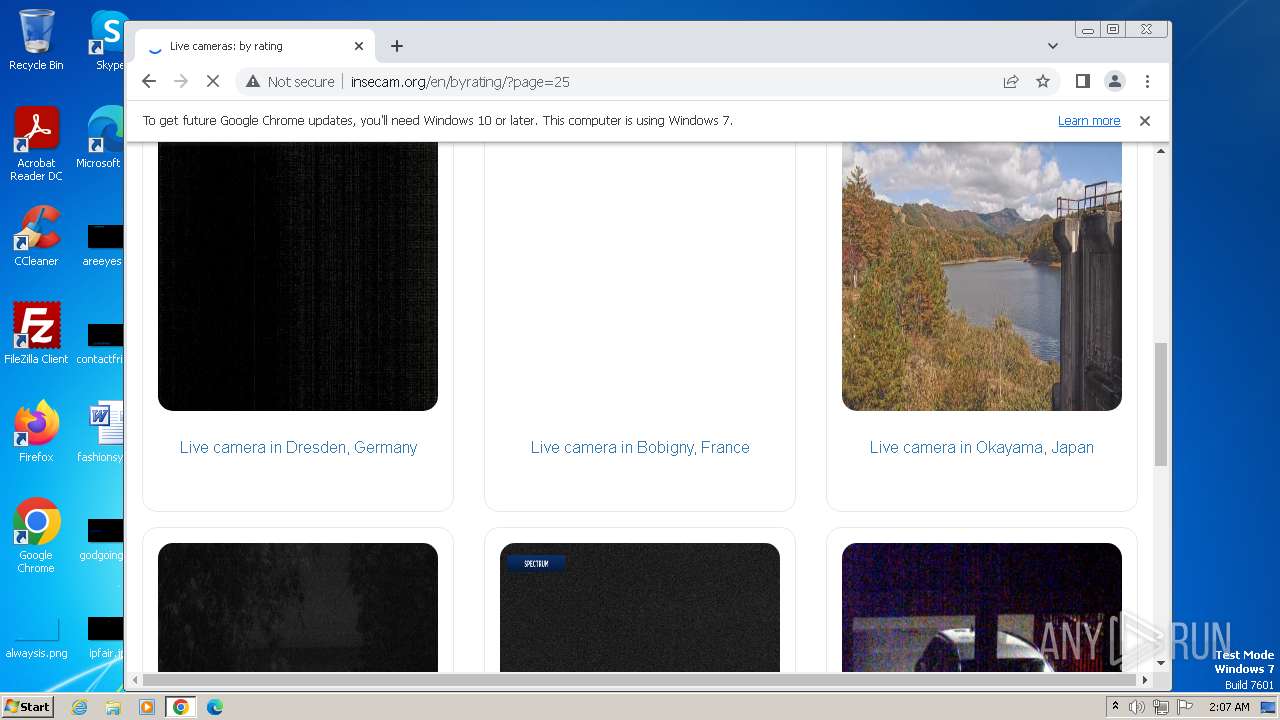Image resolution: width=1280 pixels, height=720 pixels.
Task: Click the address bar URL
Action: point(460,82)
